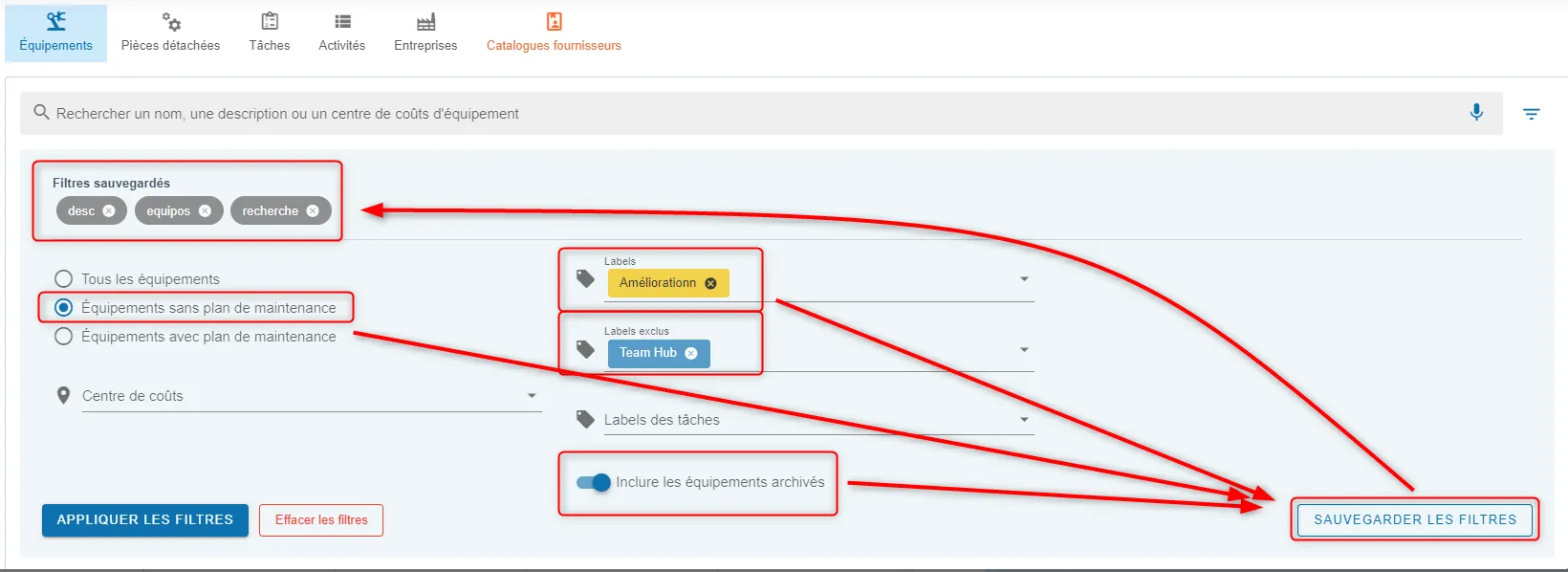This screenshot has width=1568, height=572.
Task: Select Équipements avec plan de maintenance
Action: [x=64, y=337]
